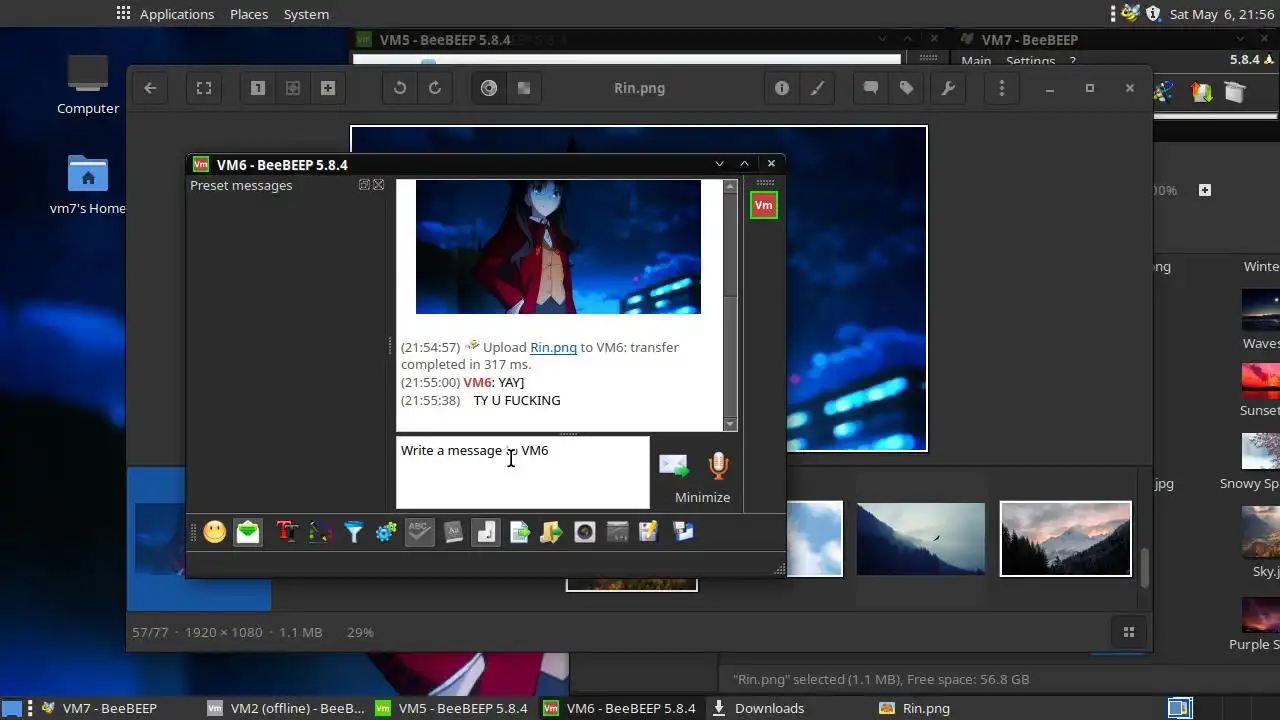Screen dimensions: 1280x720
Task: Click the Minimize label under the microphone
Action: (x=702, y=497)
